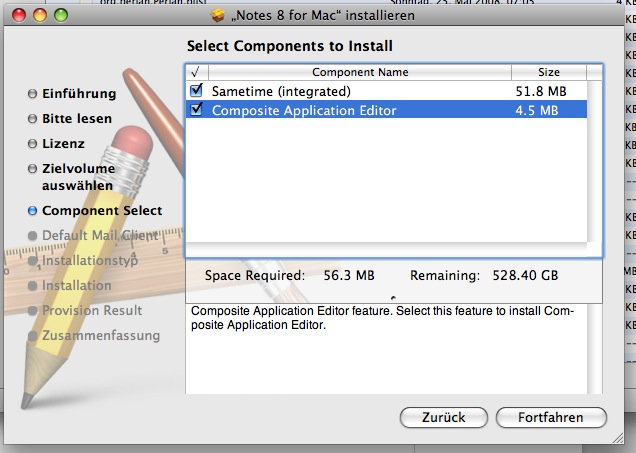Click the component list vertical scrollbar
This screenshot has width=636, height=453.
coord(594,161)
